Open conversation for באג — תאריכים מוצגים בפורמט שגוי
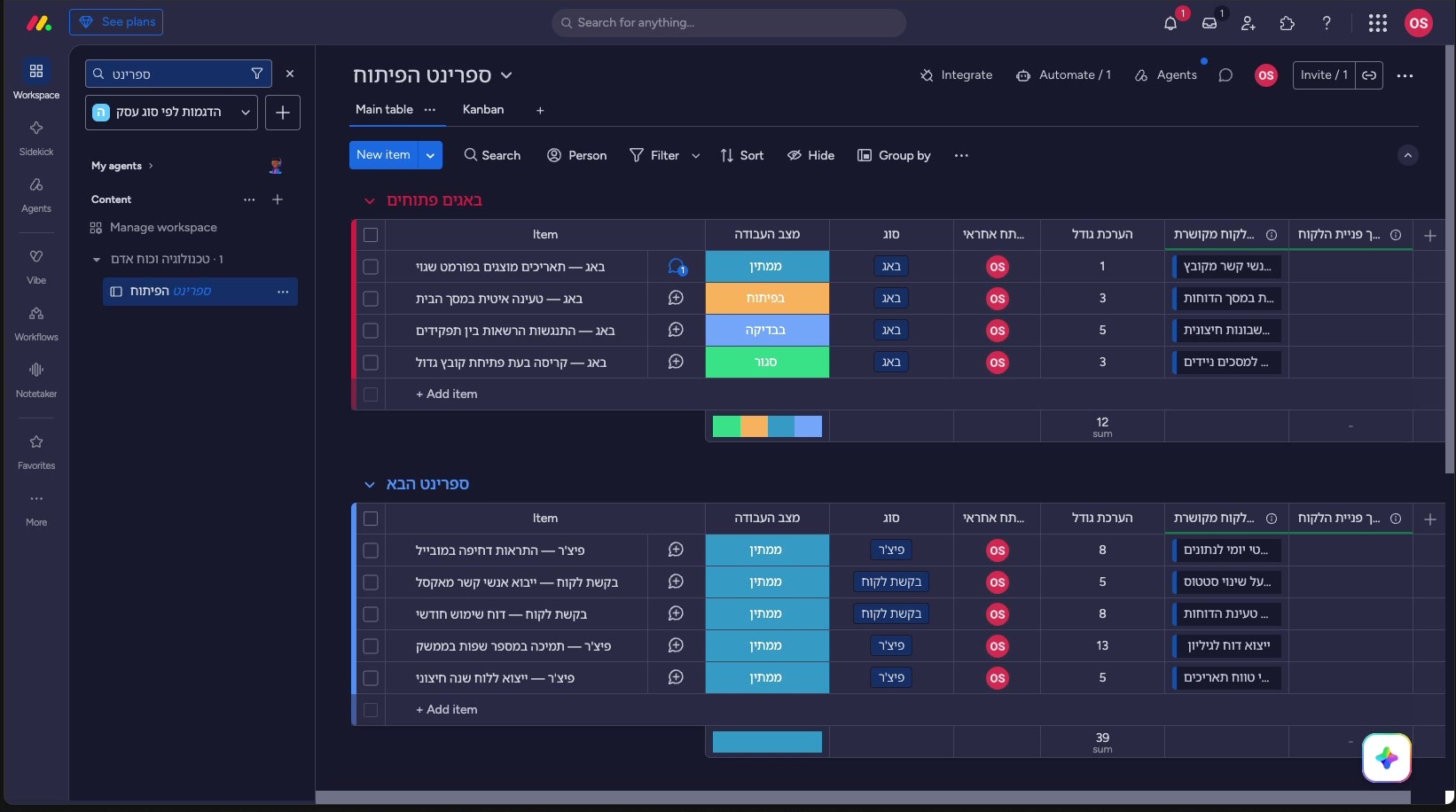1456x812 pixels. point(676,266)
